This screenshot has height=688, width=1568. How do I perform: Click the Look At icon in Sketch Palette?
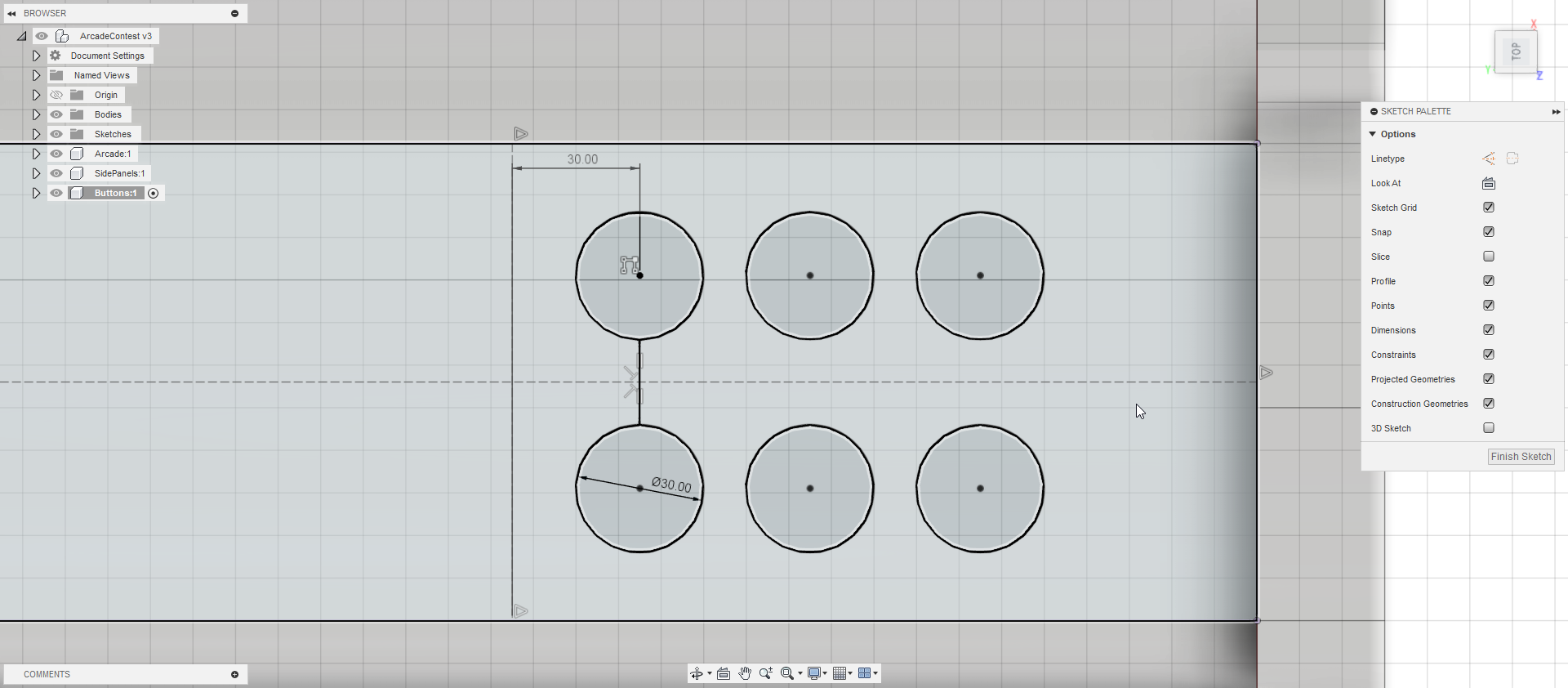coord(1489,183)
